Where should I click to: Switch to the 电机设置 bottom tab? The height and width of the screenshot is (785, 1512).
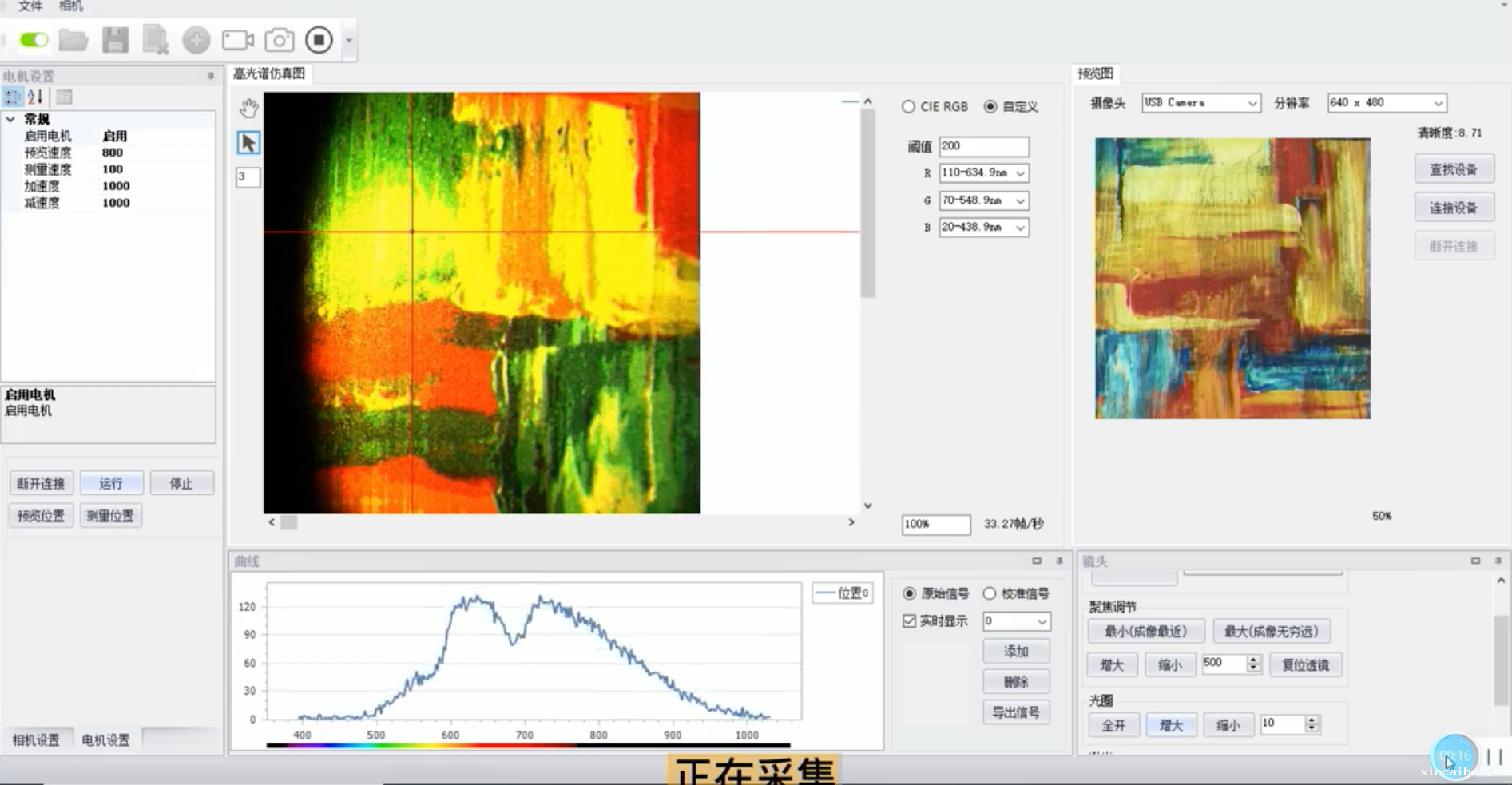point(105,740)
